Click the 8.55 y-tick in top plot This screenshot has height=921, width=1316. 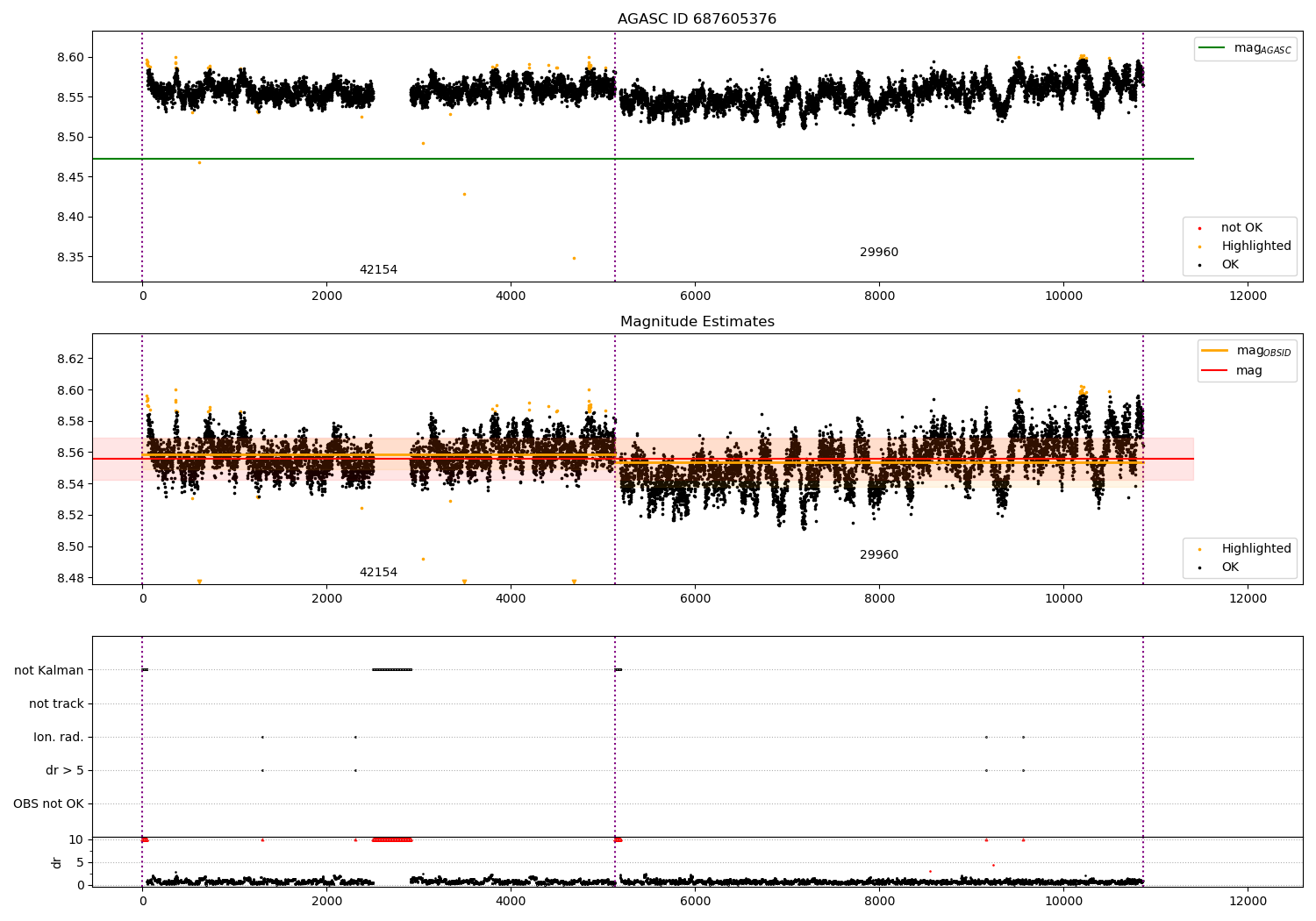coord(71,97)
